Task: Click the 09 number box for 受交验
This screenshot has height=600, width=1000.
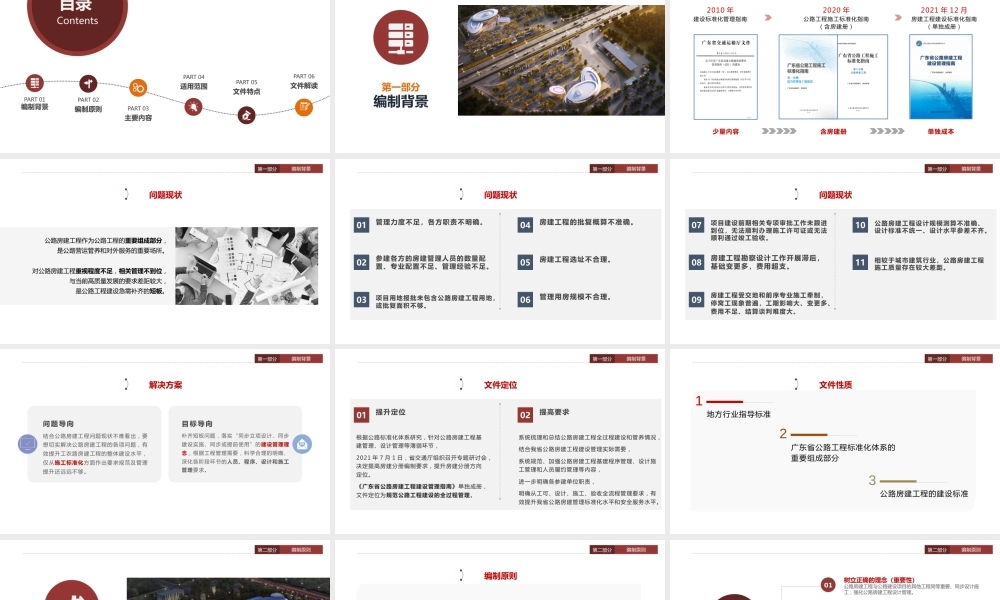Action: pyautogui.click(x=696, y=300)
